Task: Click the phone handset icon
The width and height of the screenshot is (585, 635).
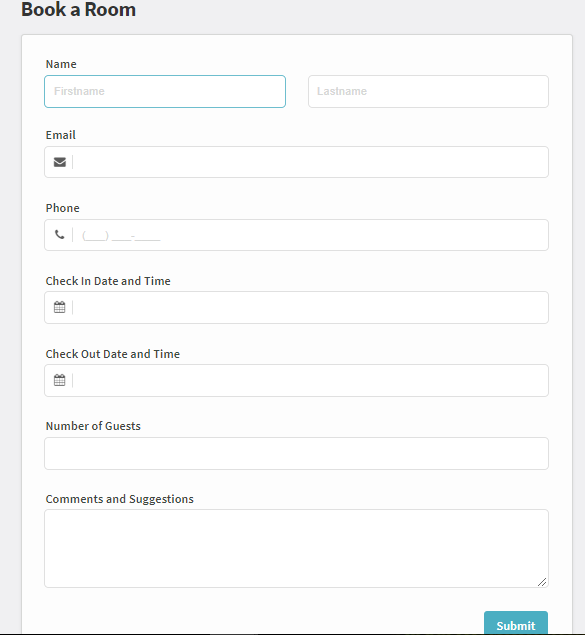Action: tap(60, 234)
